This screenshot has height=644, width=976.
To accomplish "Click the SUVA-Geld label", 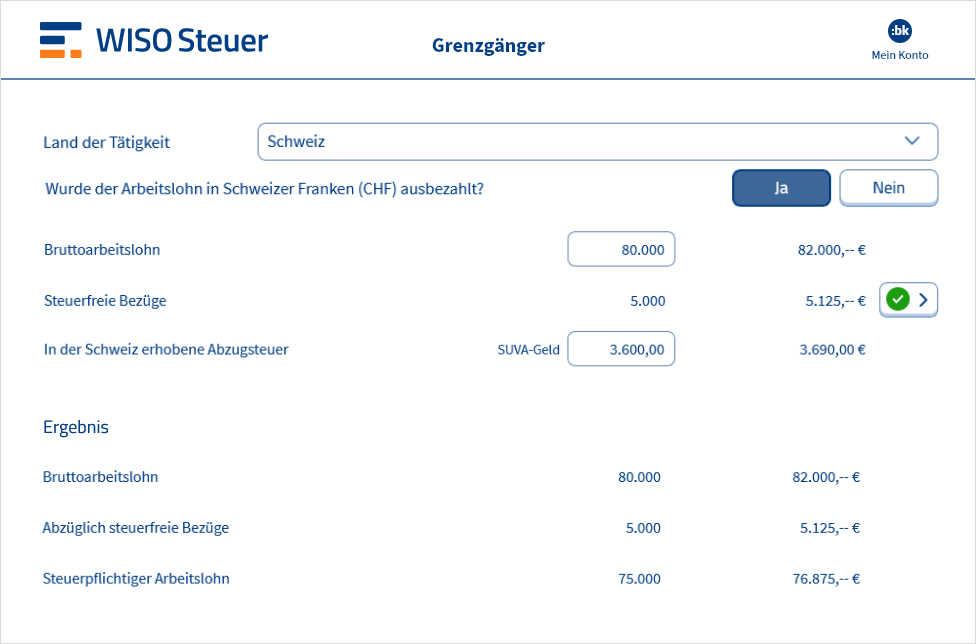I will coord(528,350).
